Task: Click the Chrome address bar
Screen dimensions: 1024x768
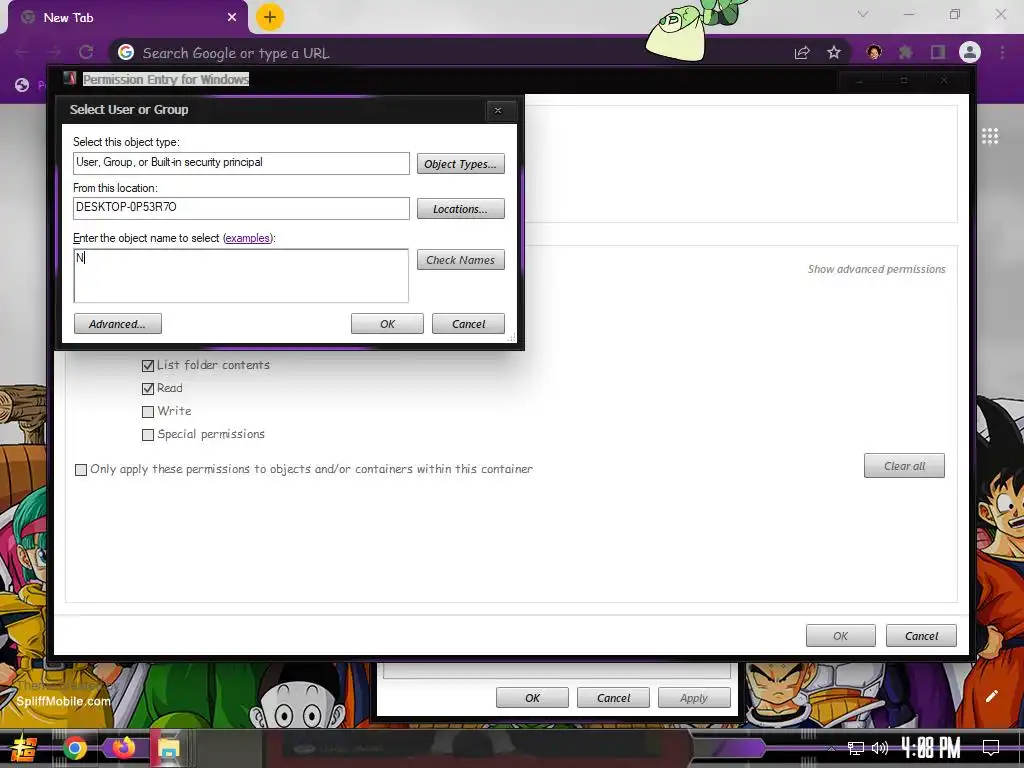Action: point(457,53)
